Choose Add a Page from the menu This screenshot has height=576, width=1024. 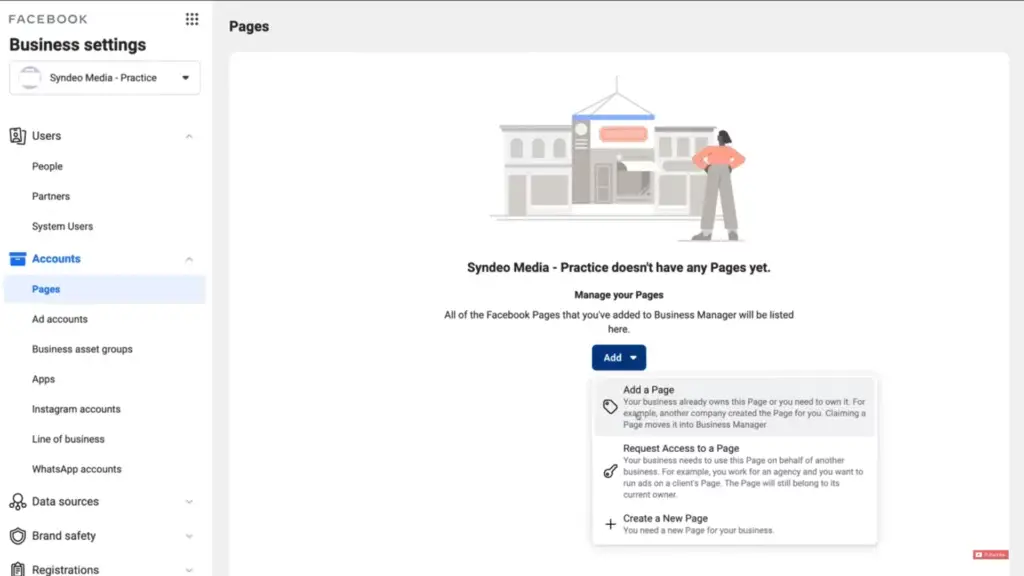(x=734, y=406)
